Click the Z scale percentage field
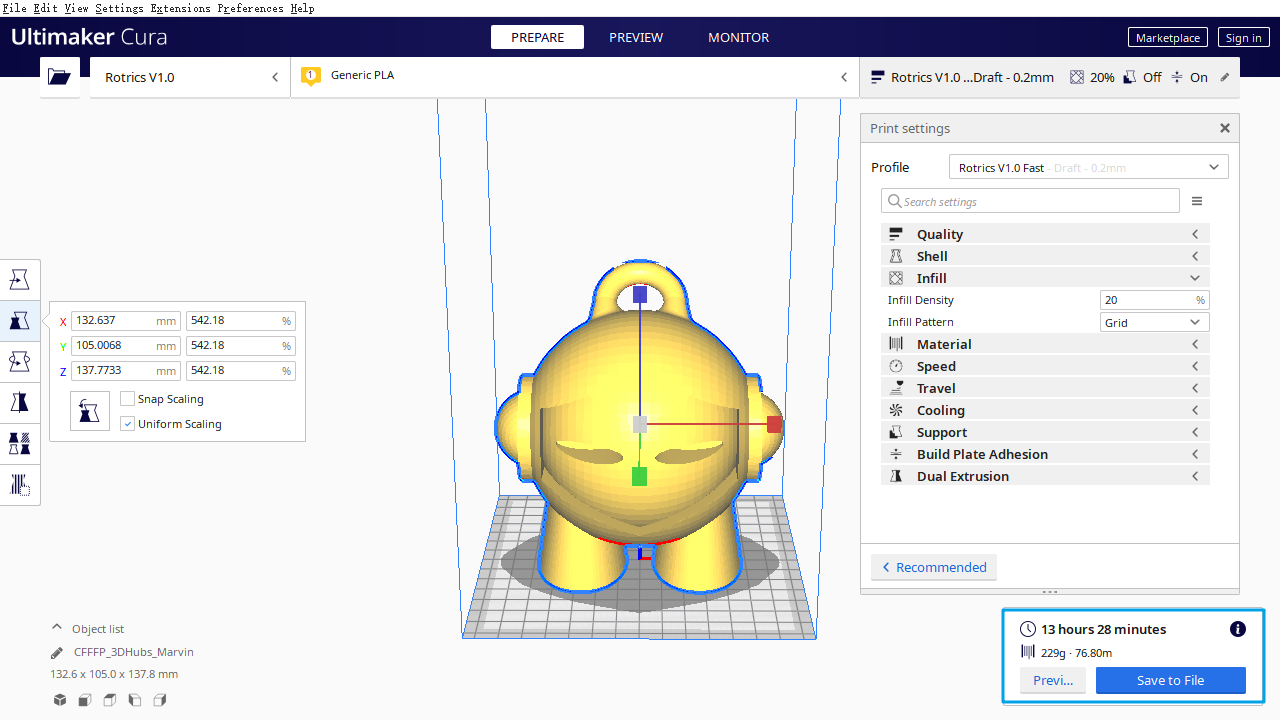 click(x=240, y=371)
